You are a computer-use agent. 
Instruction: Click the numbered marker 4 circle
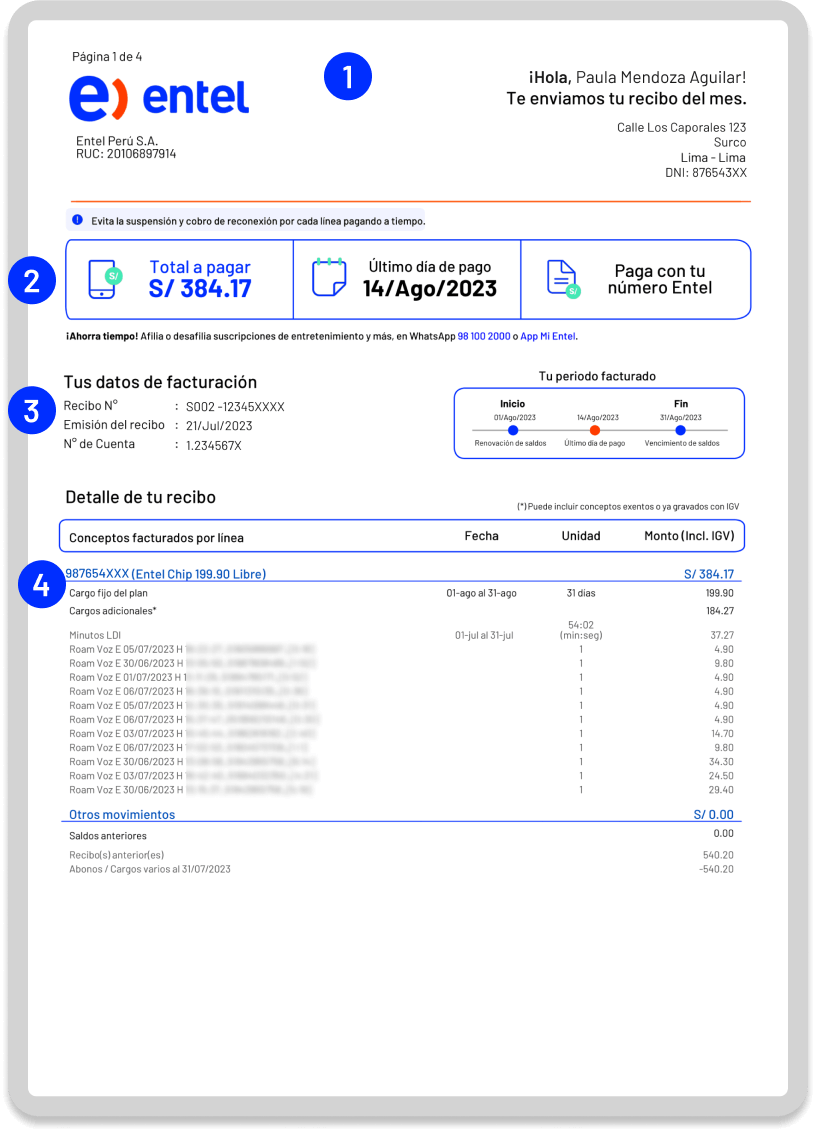pyautogui.click(x=41, y=587)
